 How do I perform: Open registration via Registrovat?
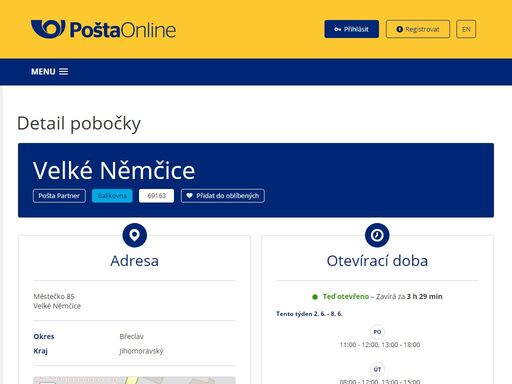[x=418, y=29]
